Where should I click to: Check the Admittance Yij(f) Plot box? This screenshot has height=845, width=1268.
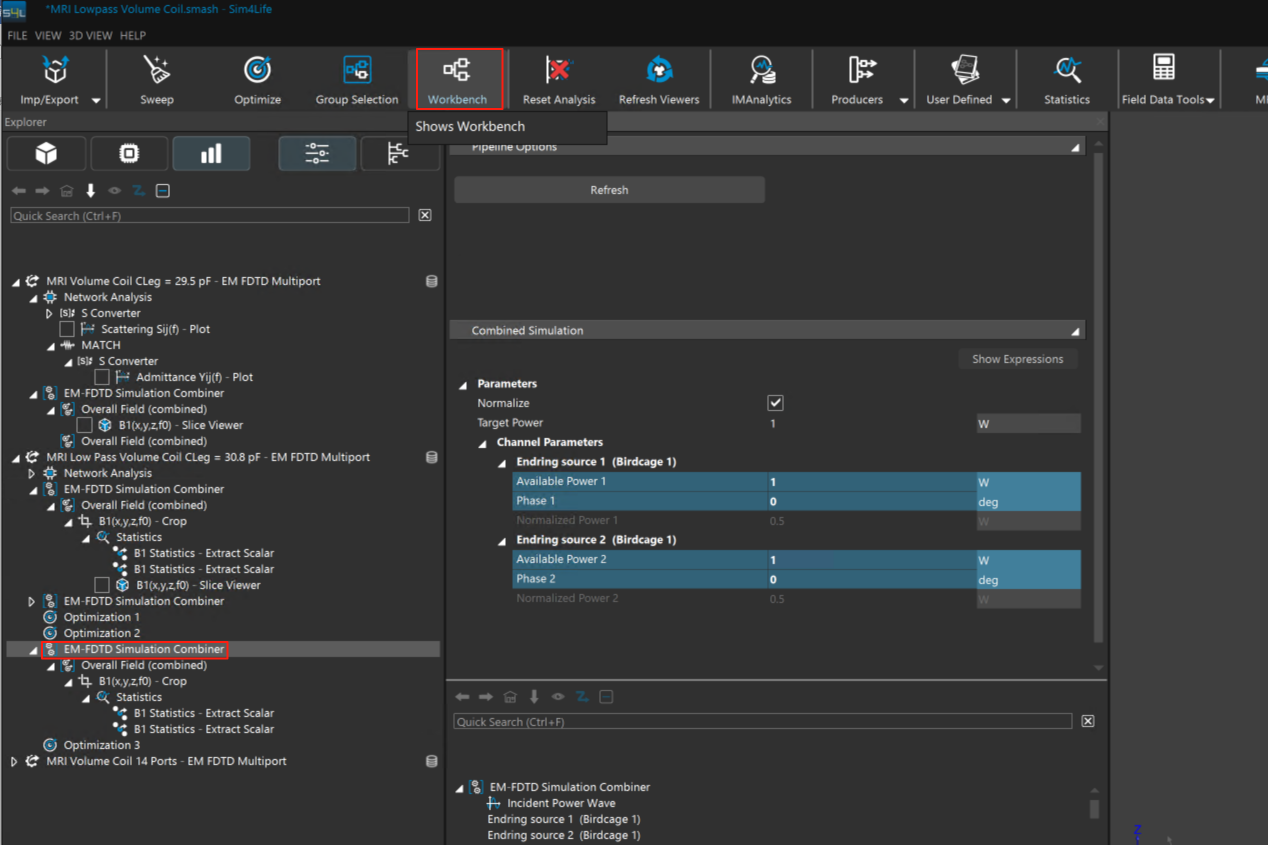coord(102,377)
